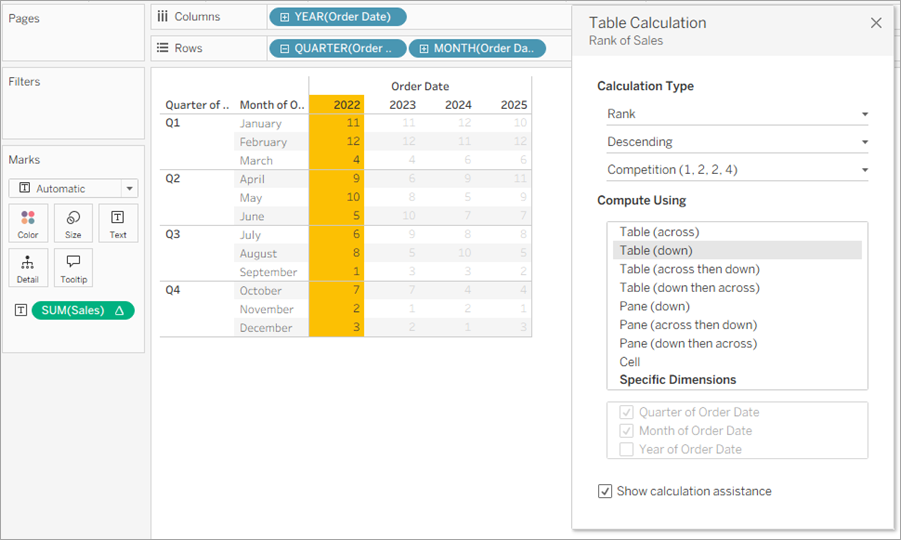This screenshot has width=901, height=540.
Task: Open the Competition rank type dropdown
Action: coord(737,170)
